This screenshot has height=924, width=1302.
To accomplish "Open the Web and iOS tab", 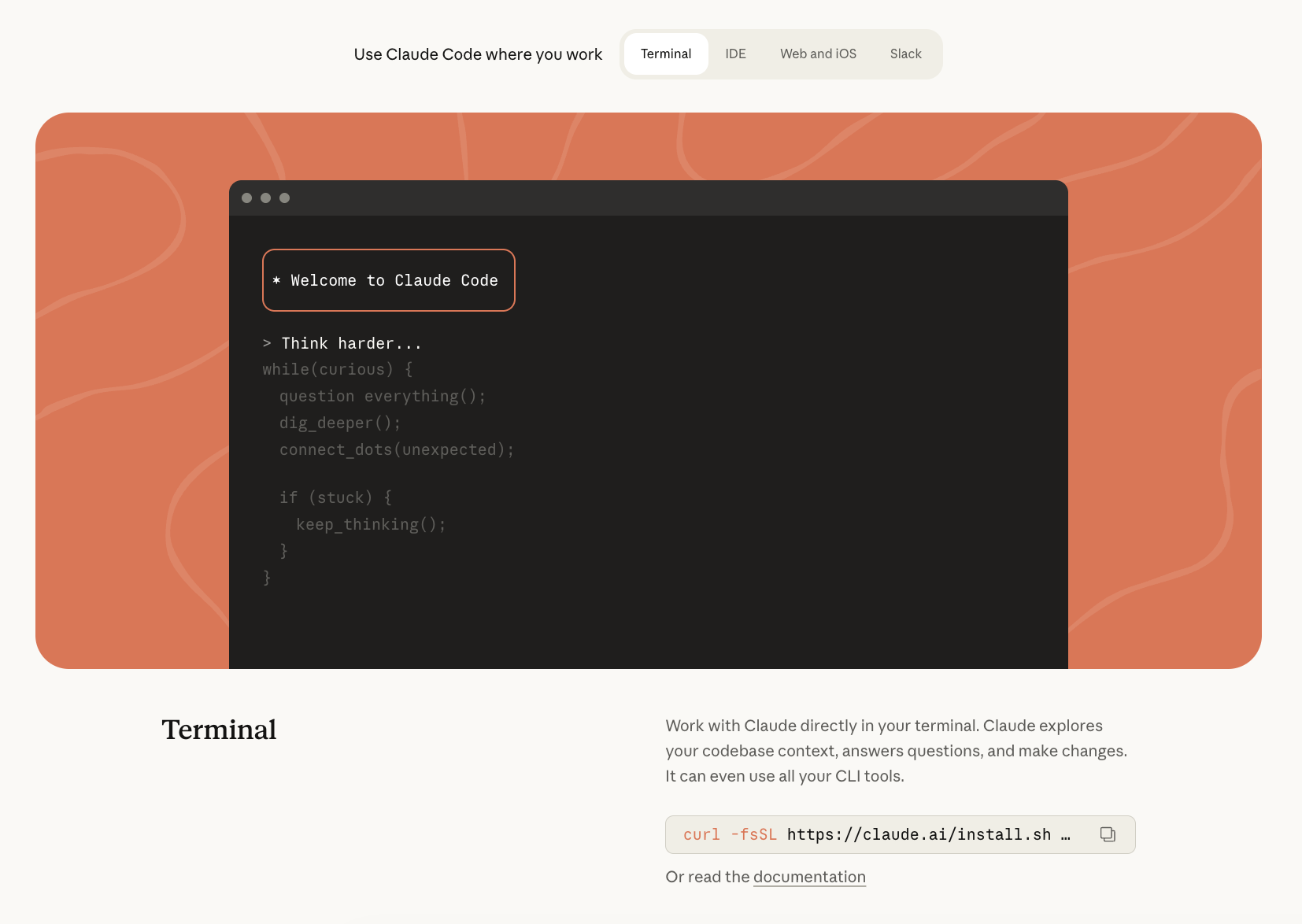I will tap(818, 54).
